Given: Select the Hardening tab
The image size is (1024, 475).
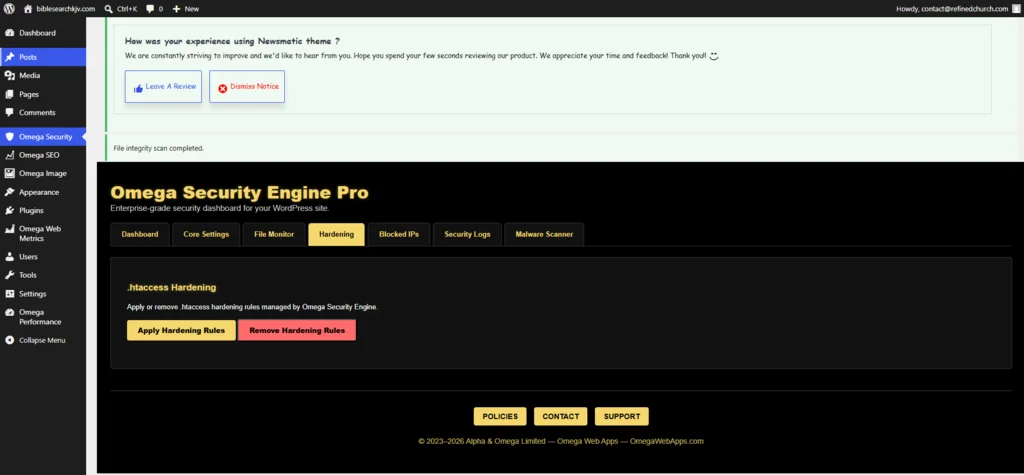Looking at the screenshot, I should coord(336,235).
